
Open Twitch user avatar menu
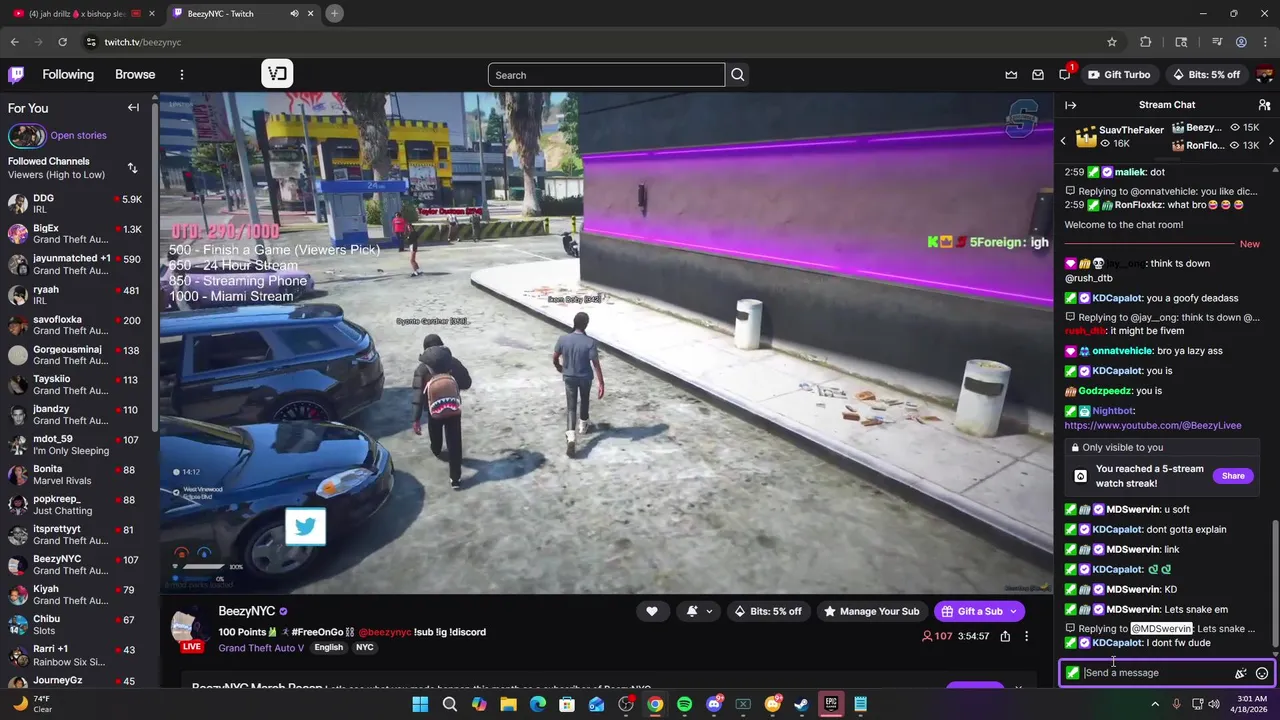point(1265,75)
